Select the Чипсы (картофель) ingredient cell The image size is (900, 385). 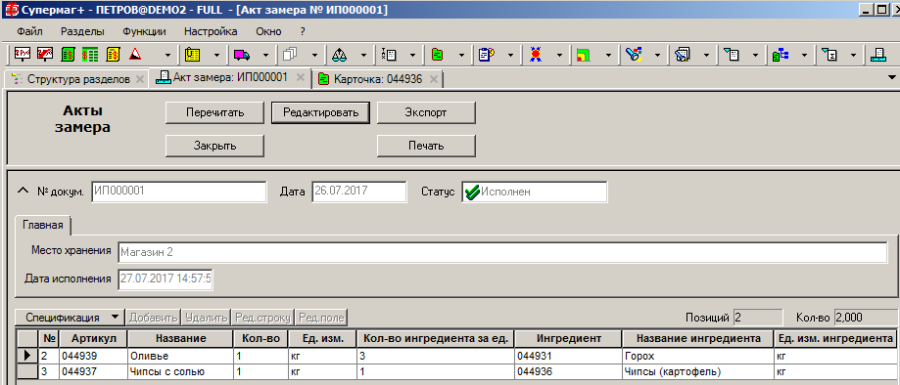[697, 371]
